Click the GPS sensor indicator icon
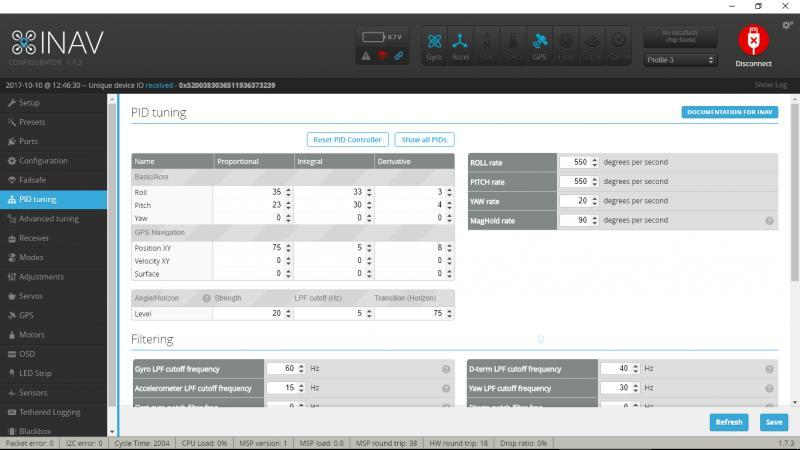This screenshot has width=800, height=450. (539, 45)
